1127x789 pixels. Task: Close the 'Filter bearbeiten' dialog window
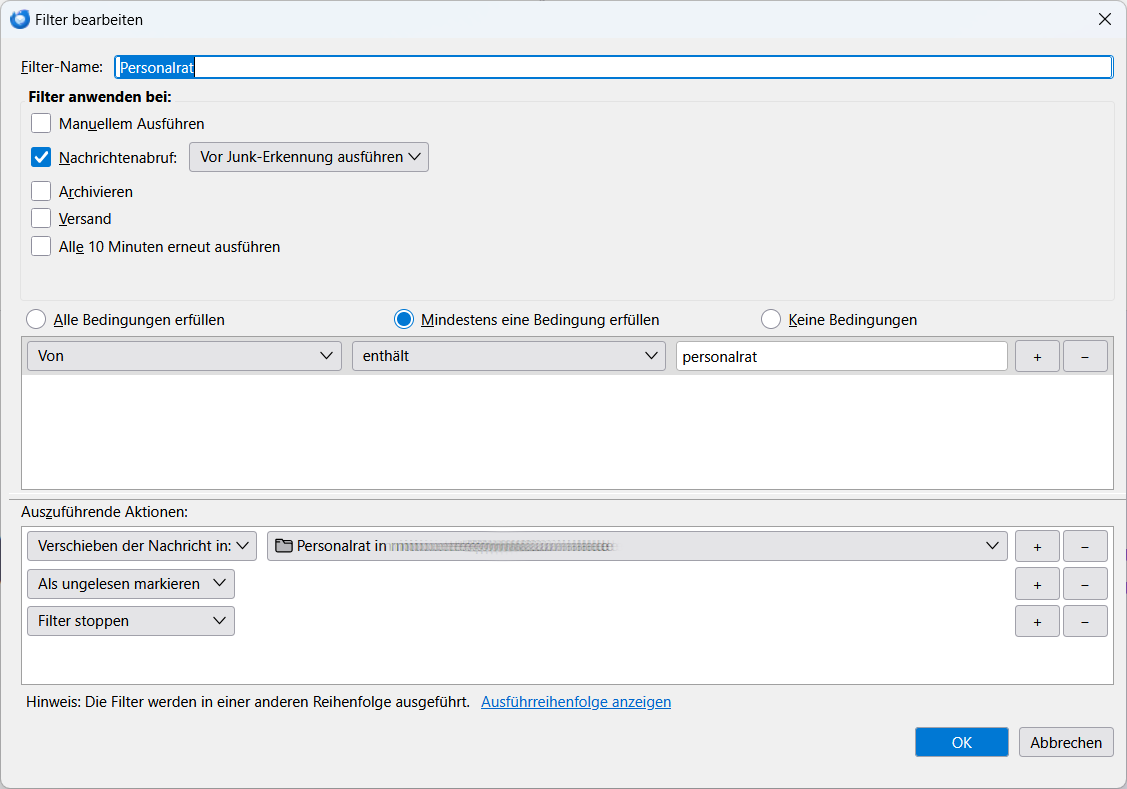pos(1104,19)
